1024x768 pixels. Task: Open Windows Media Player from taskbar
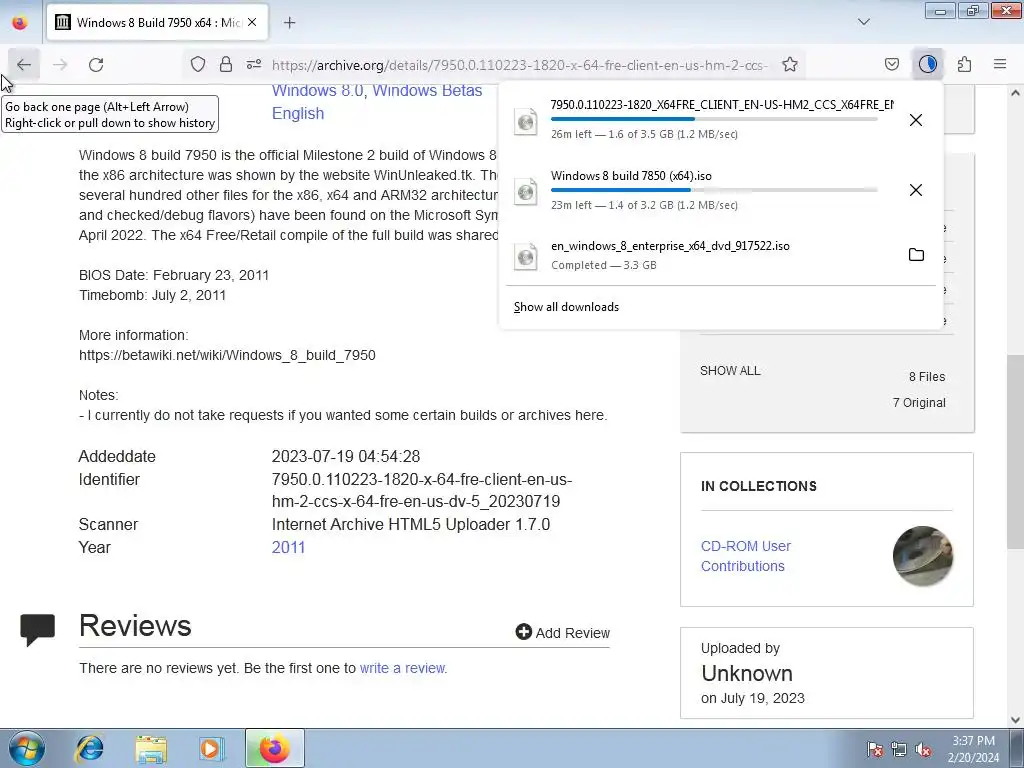click(x=211, y=748)
